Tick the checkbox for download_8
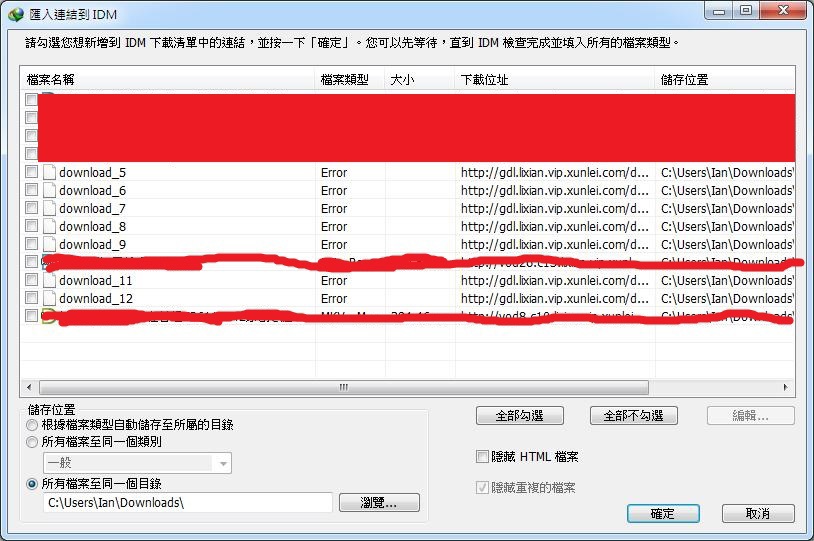This screenshot has height=541, width=814. [x=32, y=226]
